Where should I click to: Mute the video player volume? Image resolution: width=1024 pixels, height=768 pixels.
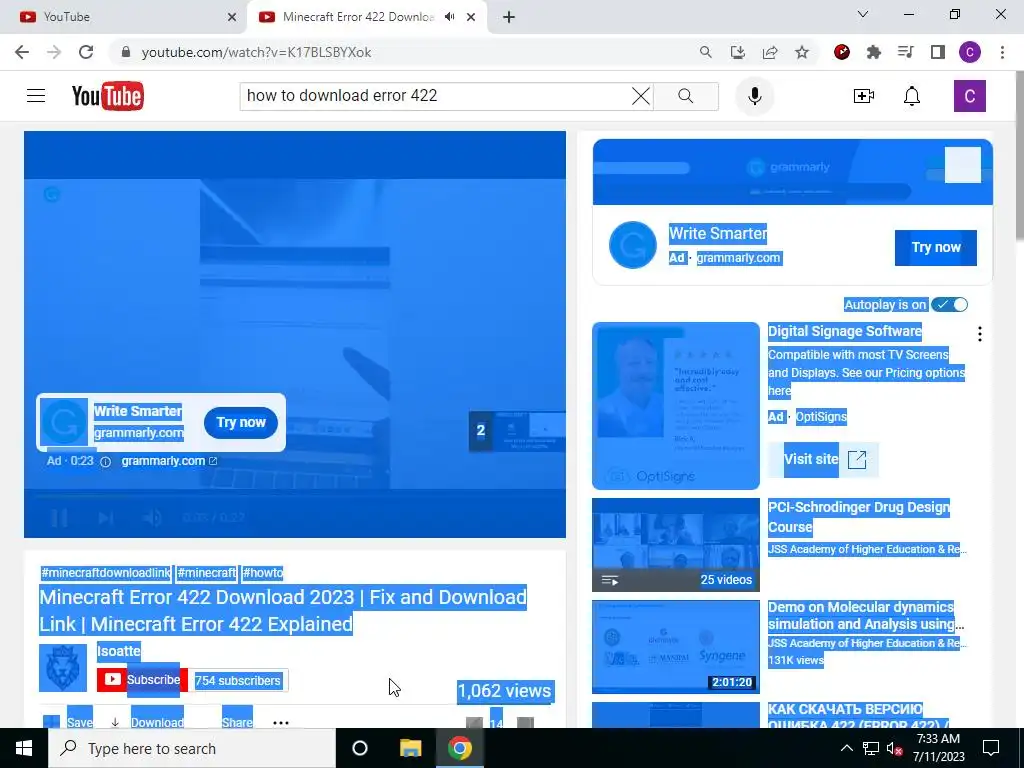click(152, 518)
